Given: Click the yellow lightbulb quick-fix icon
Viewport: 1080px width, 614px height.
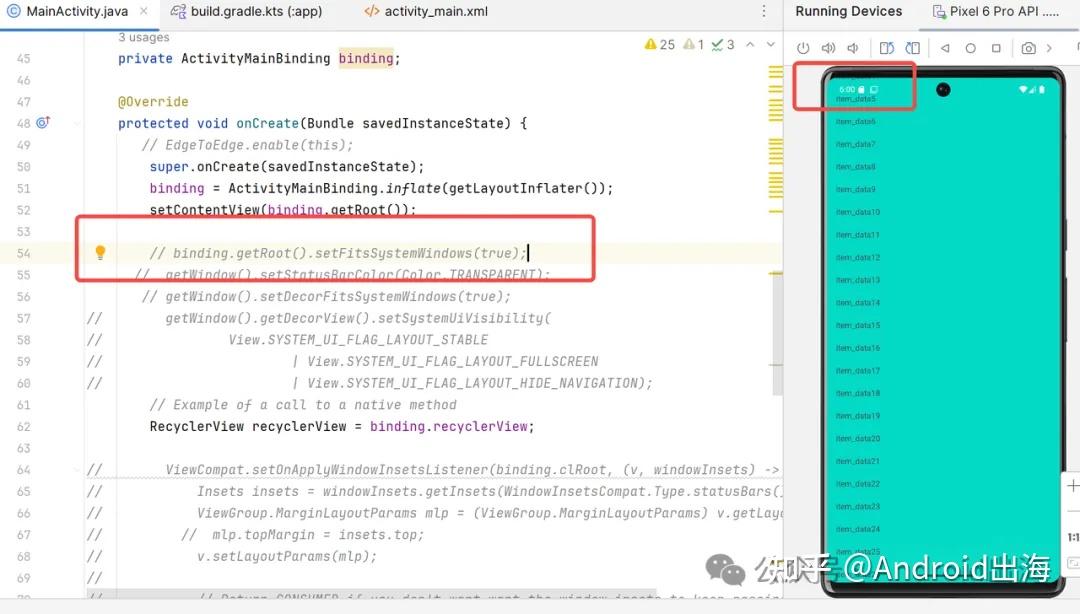Looking at the screenshot, I should tap(100, 253).
